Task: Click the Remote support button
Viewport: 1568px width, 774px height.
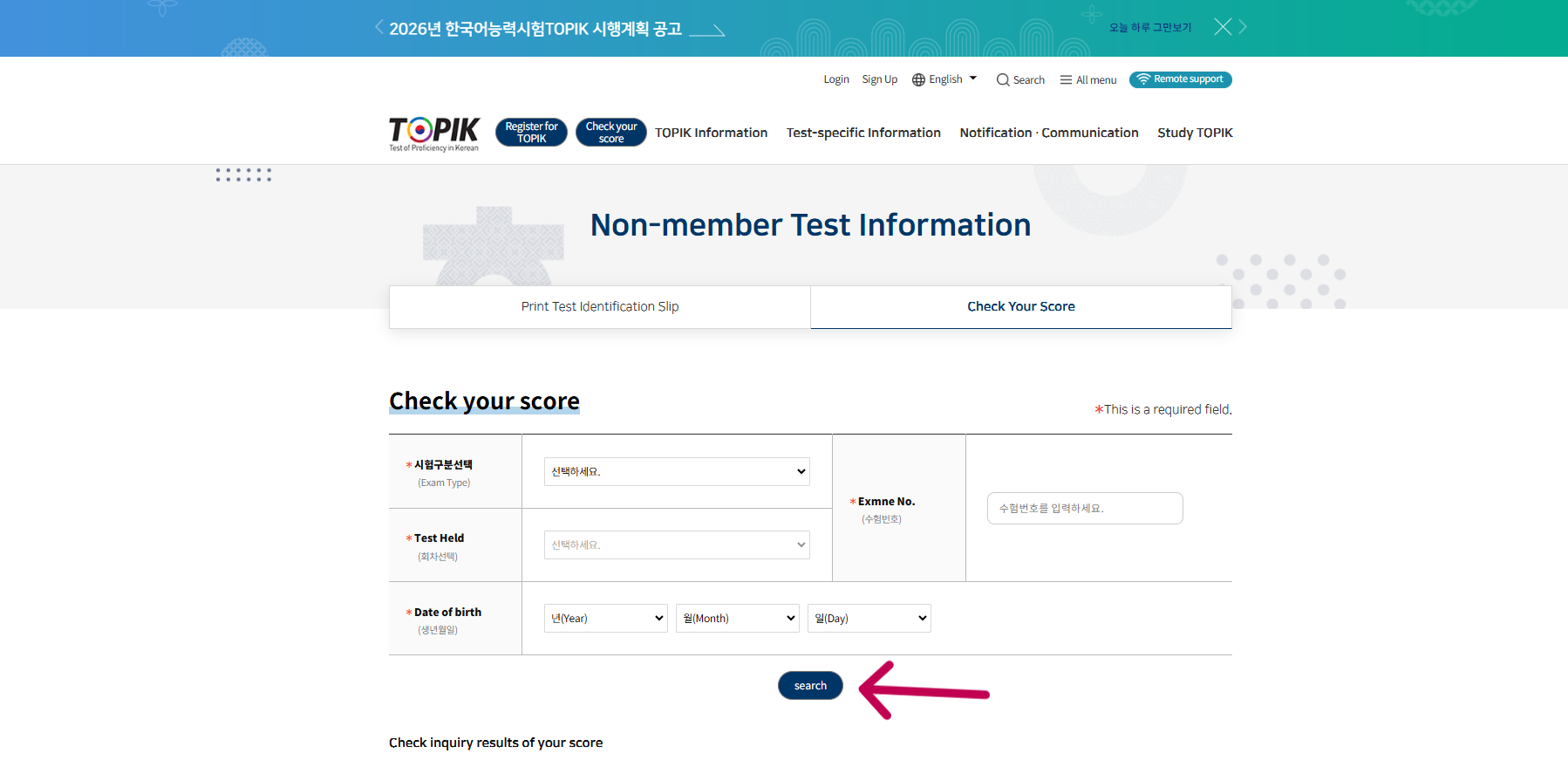Action: coord(1180,79)
